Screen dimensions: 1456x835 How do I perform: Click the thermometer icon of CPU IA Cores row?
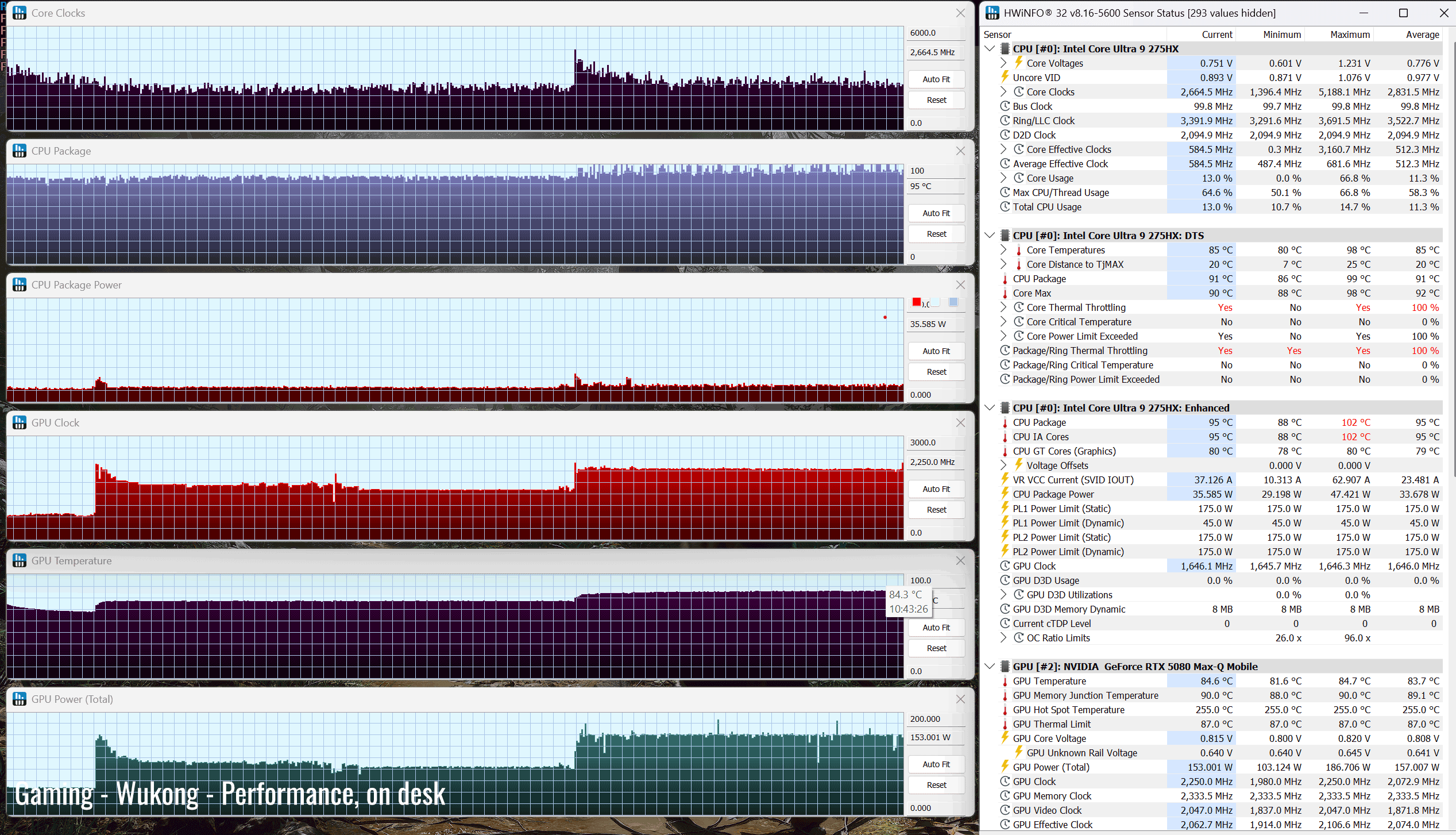click(1005, 437)
